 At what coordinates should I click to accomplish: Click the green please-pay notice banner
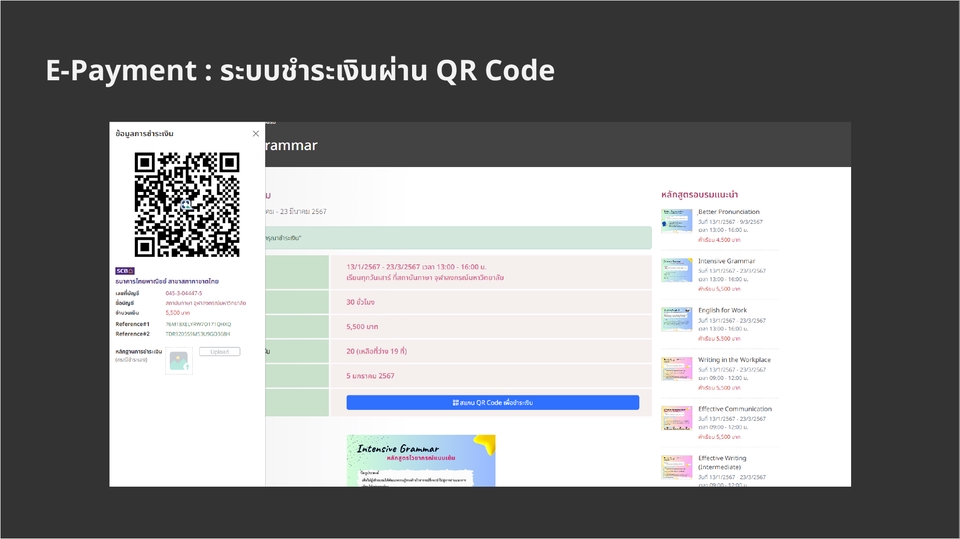[x=458, y=238]
